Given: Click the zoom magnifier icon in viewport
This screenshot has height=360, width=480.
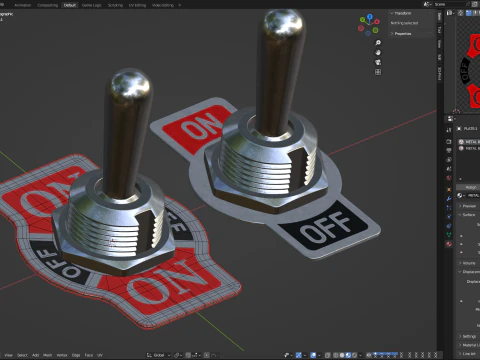Looking at the screenshot, I should click(378, 43).
